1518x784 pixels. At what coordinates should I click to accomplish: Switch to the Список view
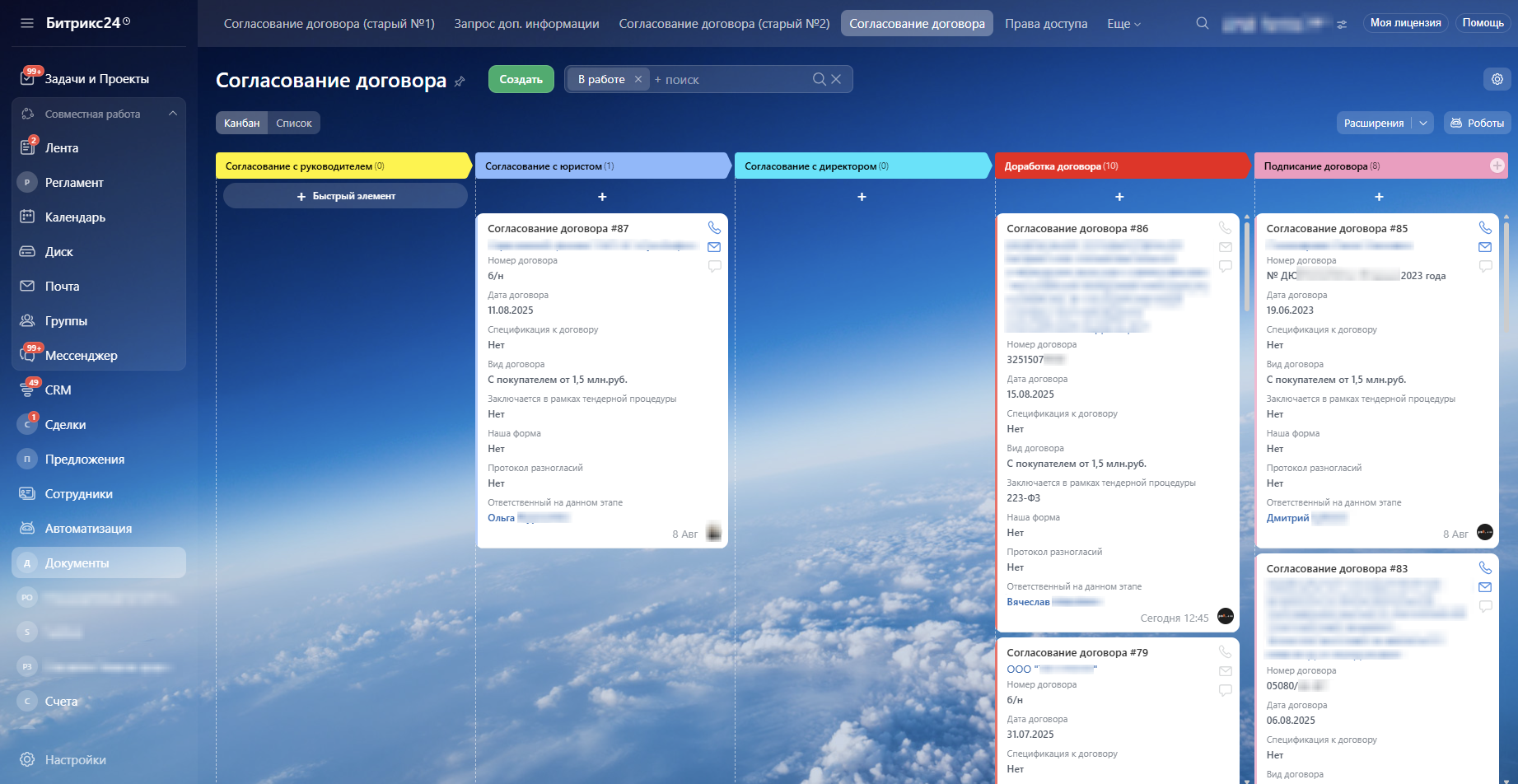(294, 123)
